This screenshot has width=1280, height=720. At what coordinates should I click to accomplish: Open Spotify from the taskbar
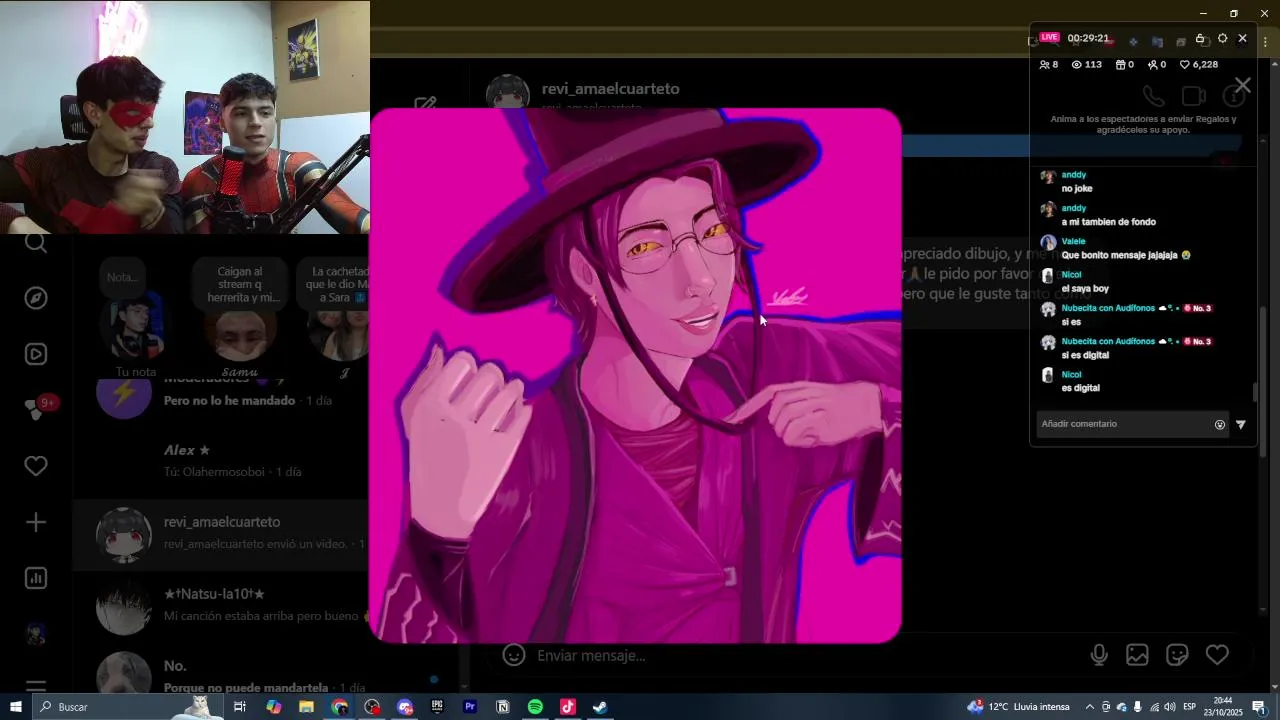click(535, 707)
